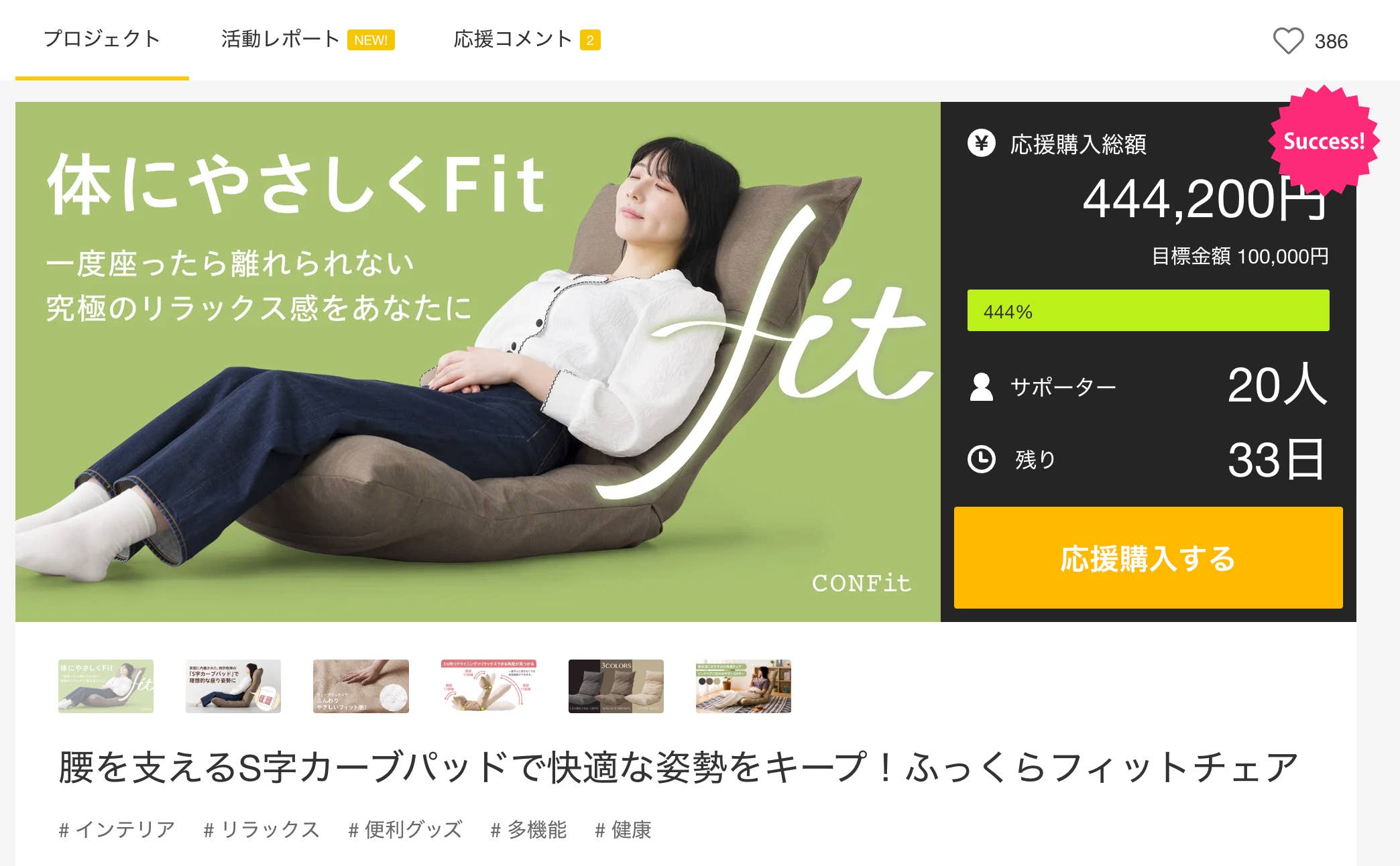The image size is (1400, 866).
Task: Click the heart favorite icon
Action: click(x=1288, y=41)
